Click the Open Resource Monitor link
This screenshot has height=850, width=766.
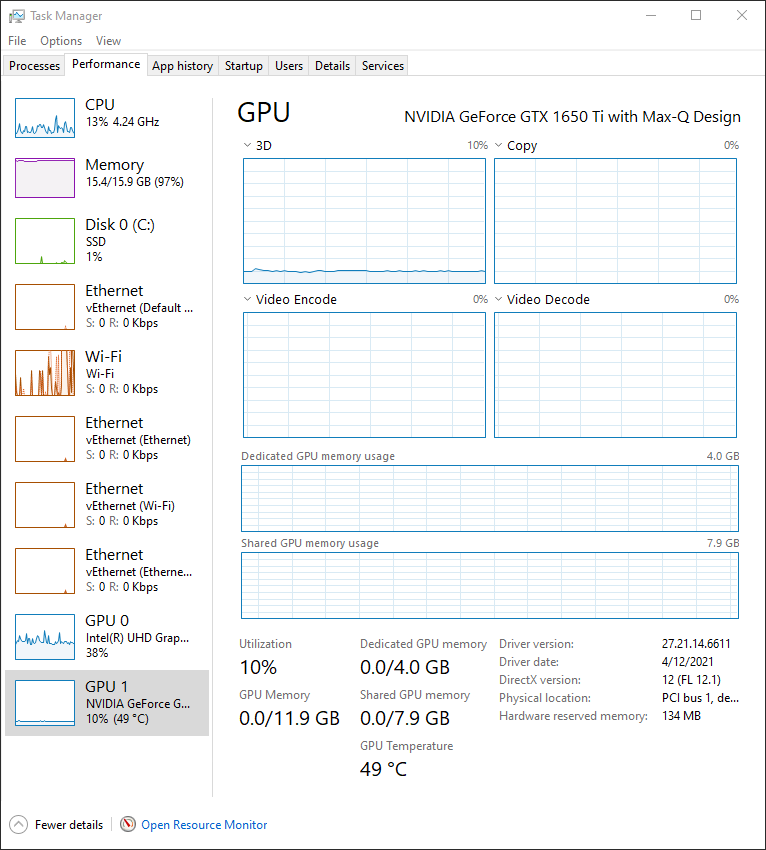[204, 825]
